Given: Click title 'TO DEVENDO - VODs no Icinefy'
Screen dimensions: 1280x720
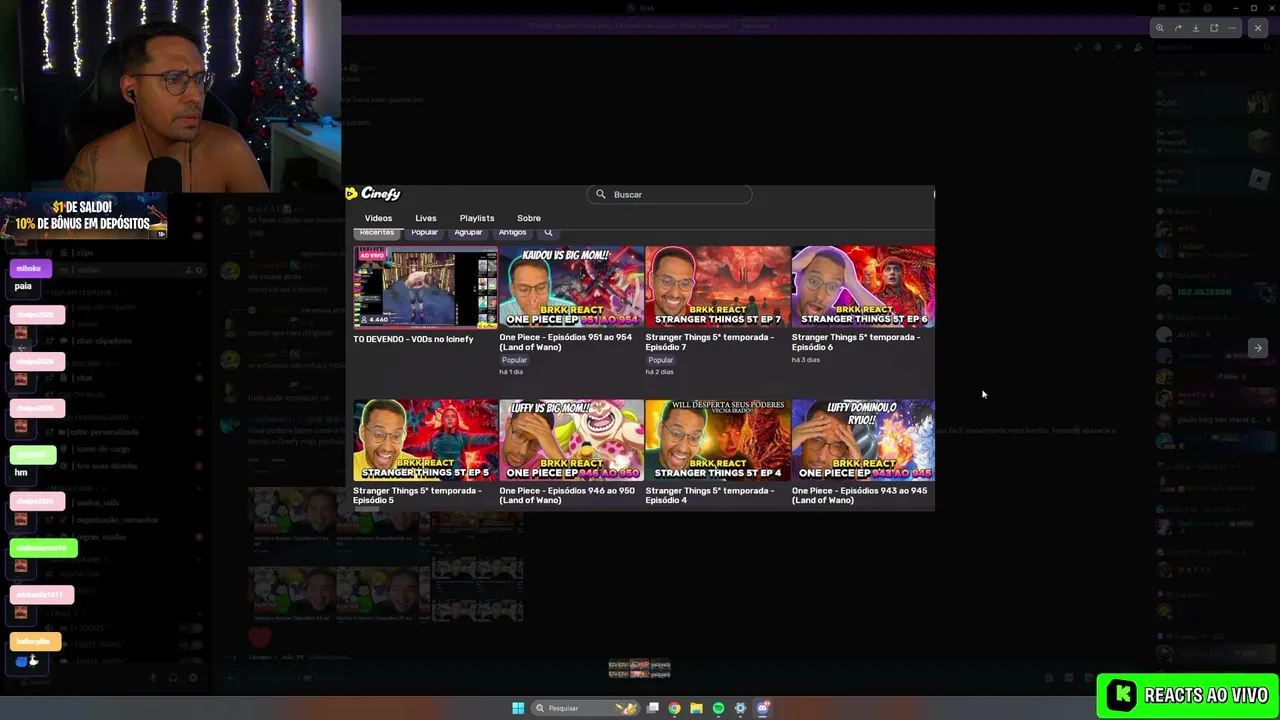Looking at the screenshot, I should tap(413, 339).
